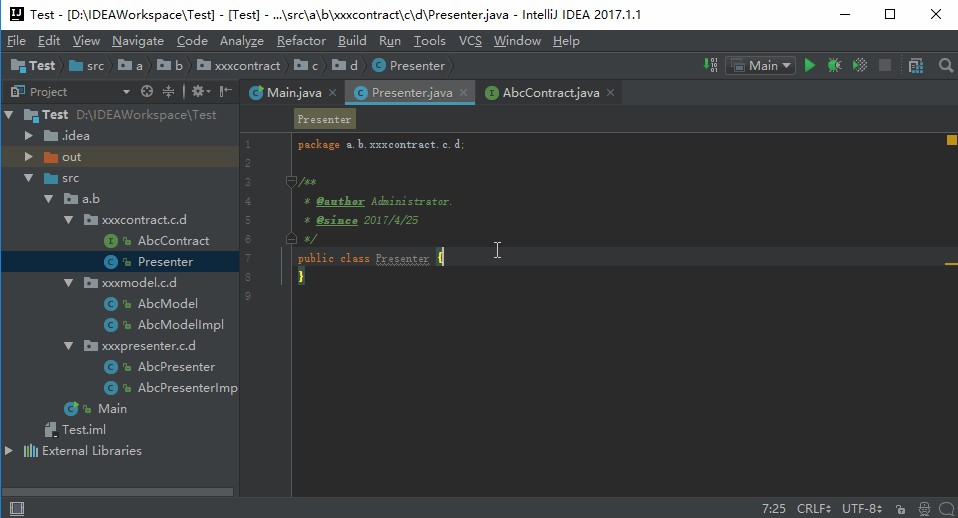Collapse all nodes in the Project panel
The height and width of the screenshot is (518, 958).
[169, 92]
